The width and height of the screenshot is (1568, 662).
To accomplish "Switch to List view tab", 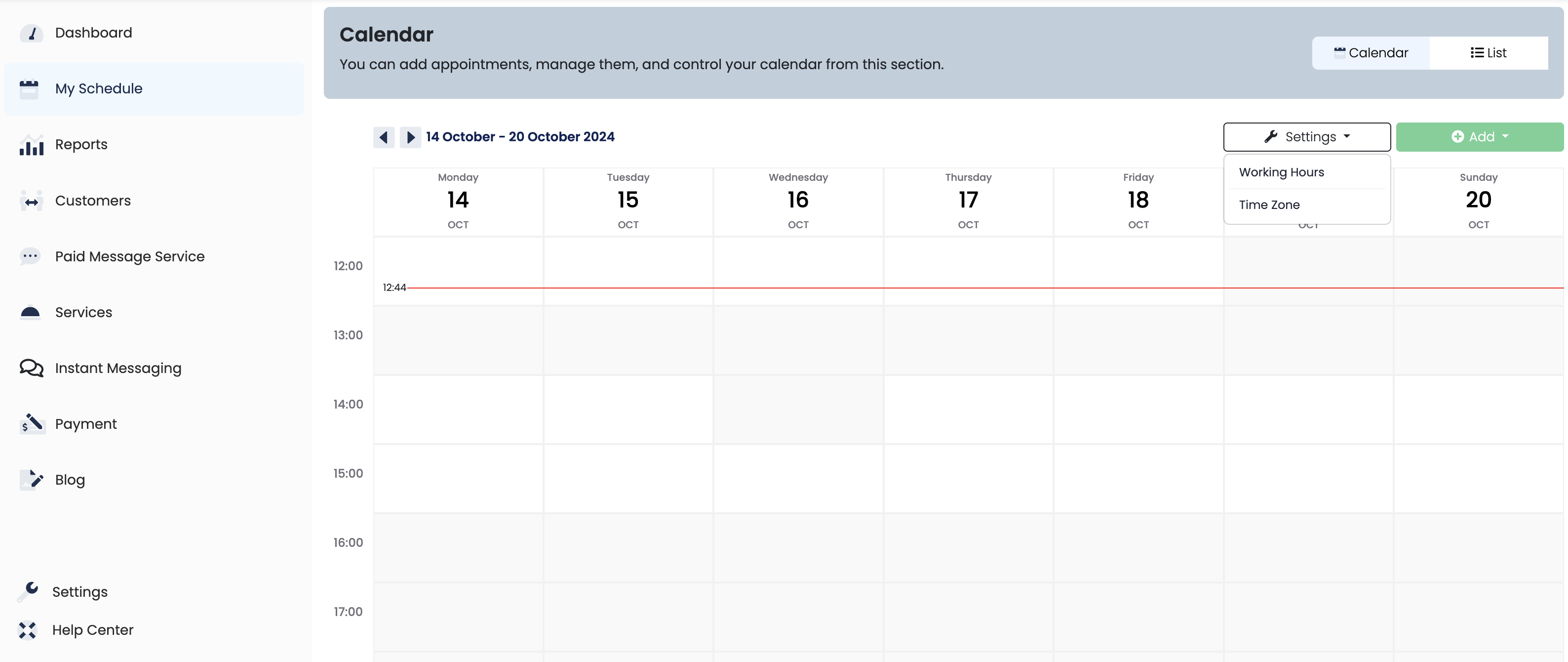I will click(x=1488, y=53).
